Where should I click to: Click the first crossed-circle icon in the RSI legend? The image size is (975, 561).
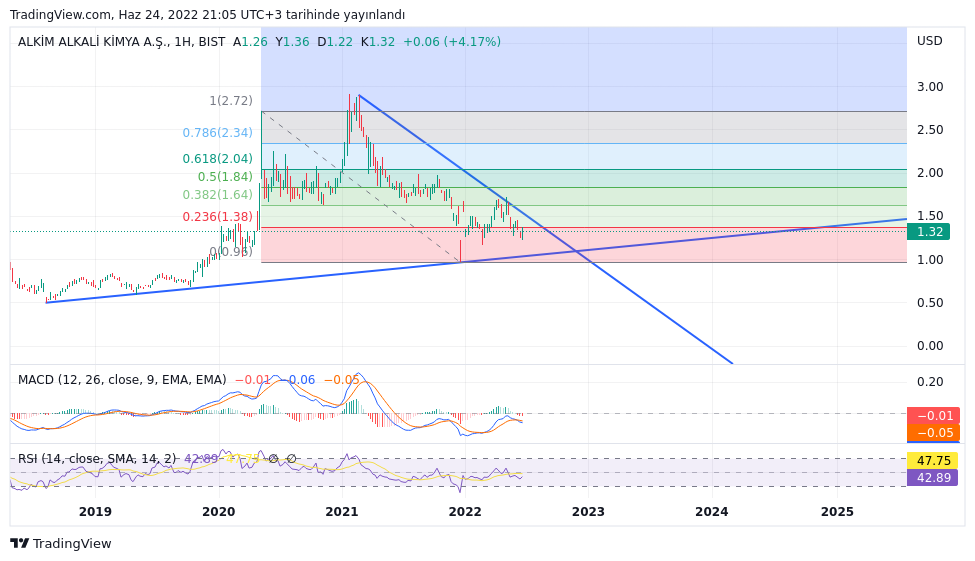(x=274, y=459)
